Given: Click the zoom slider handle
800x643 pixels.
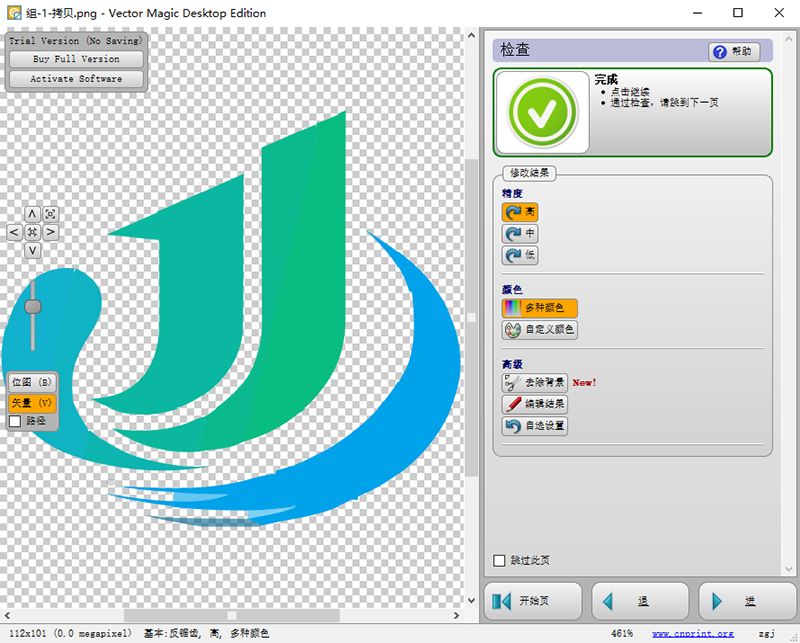Looking at the screenshot, I should pyautogui.click(x=33, y=306).
